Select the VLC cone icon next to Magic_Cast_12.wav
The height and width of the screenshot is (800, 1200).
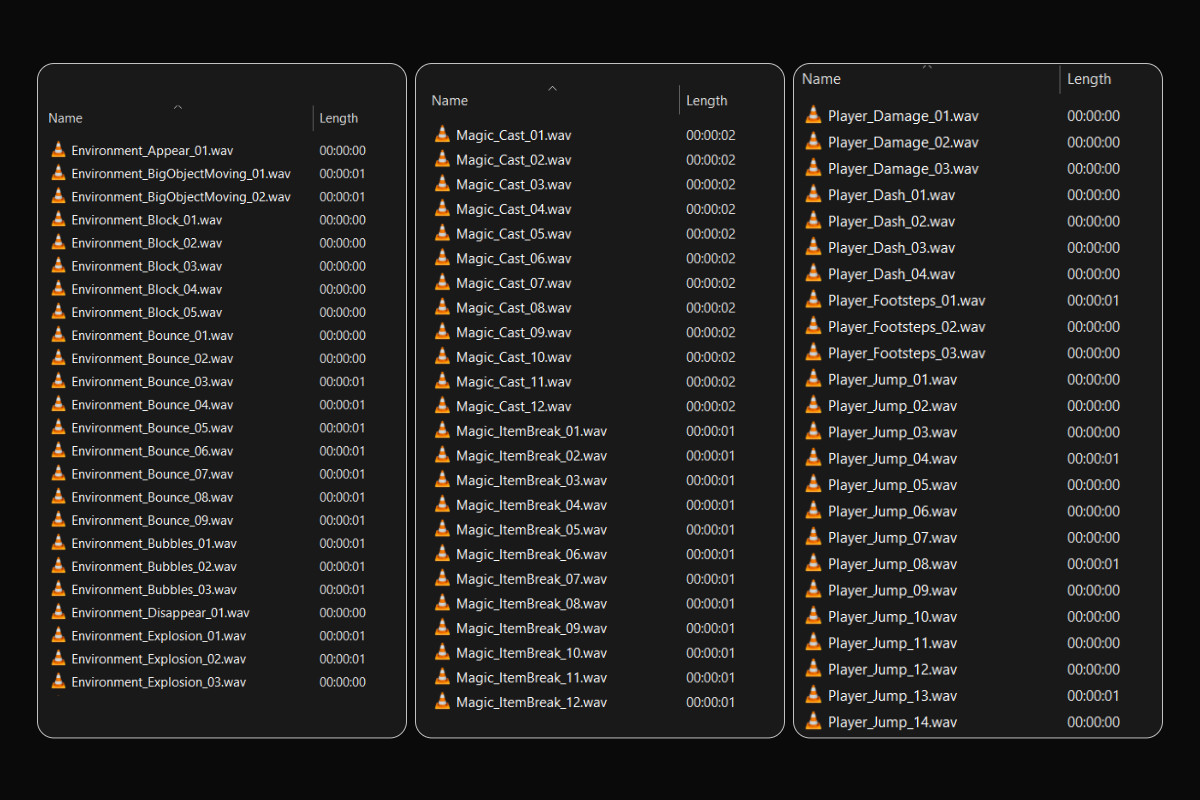(x=441, y=406)
